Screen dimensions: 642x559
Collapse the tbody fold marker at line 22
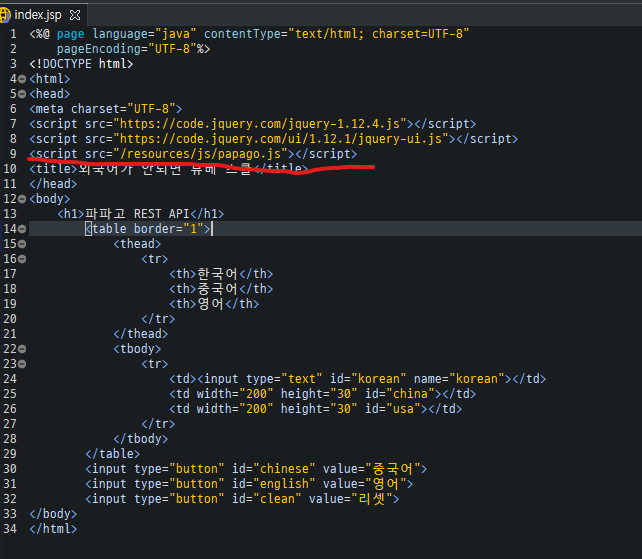[22, 349]
